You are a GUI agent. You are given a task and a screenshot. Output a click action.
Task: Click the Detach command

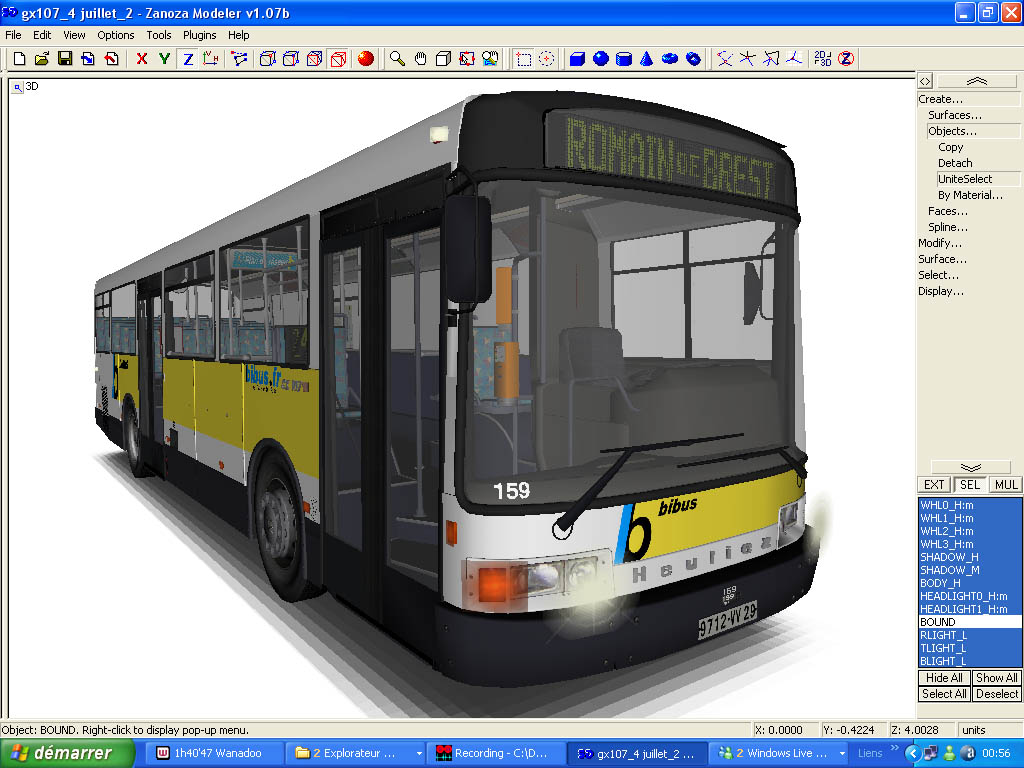tap(955, 163)
